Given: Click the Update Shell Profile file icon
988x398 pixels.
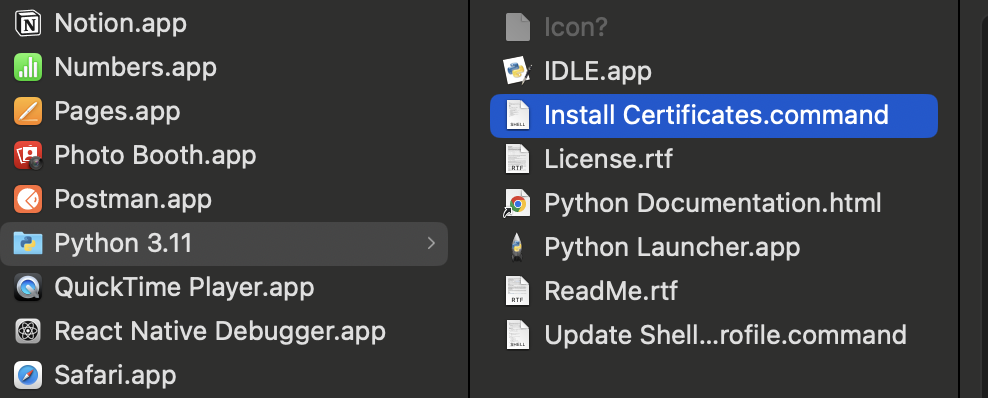Looking at the screenshot, I should (x=517, y=335).
